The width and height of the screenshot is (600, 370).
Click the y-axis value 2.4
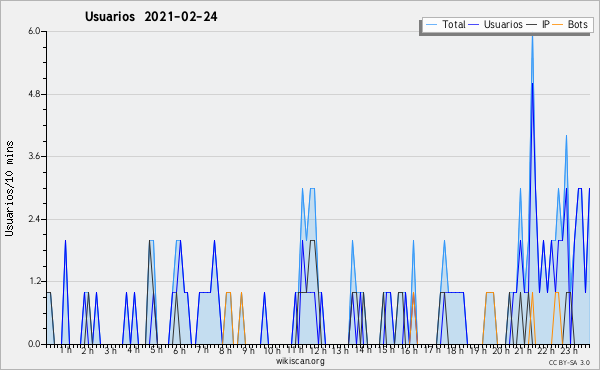point(34,219)
